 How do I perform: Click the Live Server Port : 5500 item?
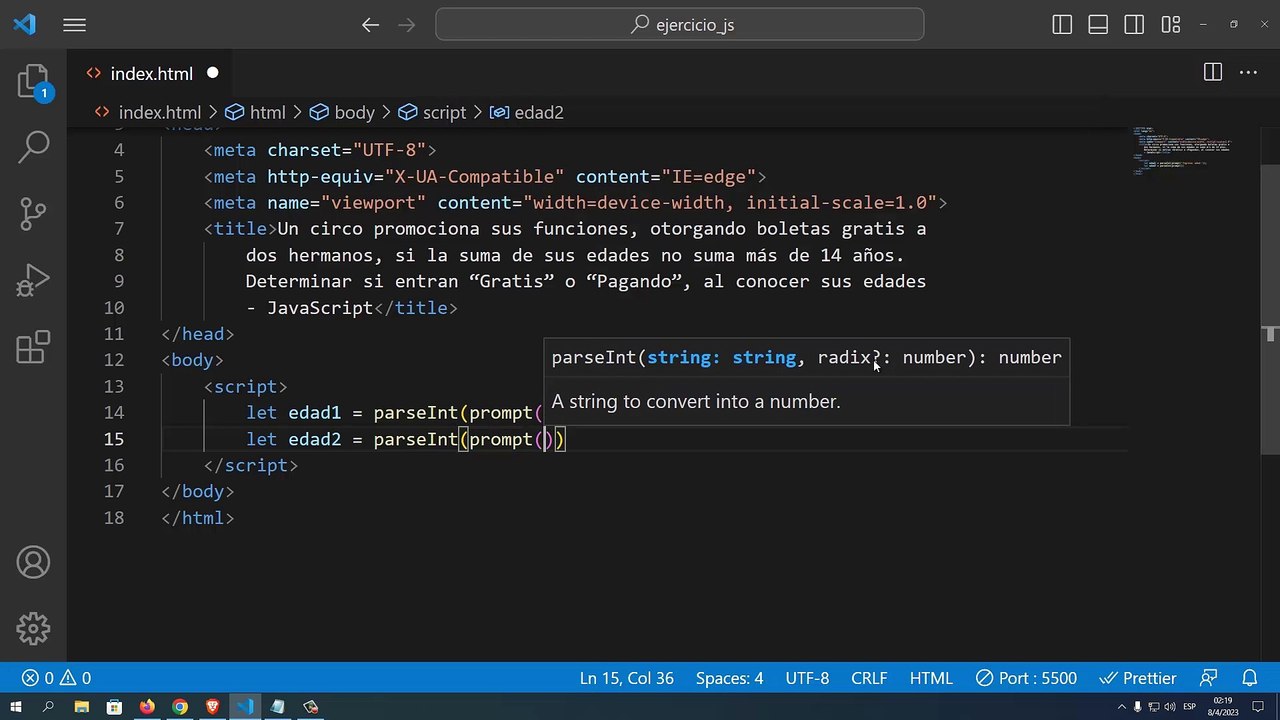(x=1026, y=678)
